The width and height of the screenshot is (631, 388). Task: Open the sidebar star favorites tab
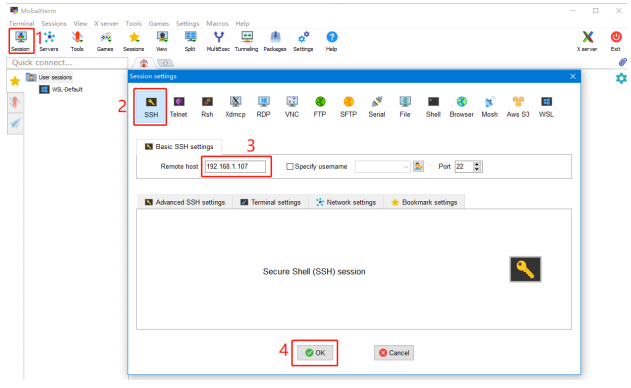coord(15,81)
